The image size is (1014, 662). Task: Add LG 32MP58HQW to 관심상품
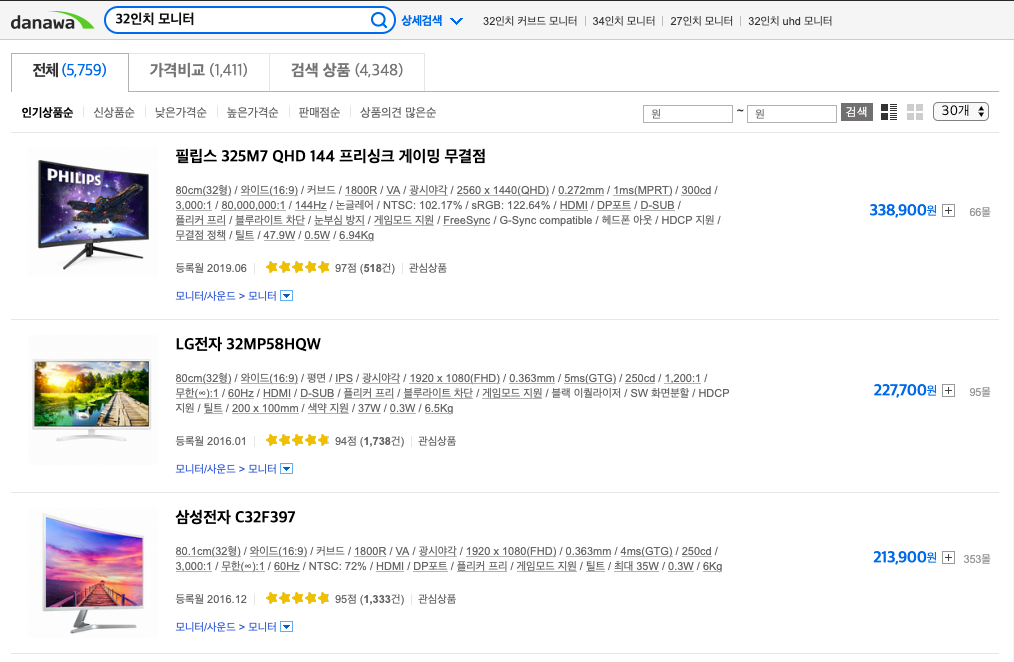coord(437,441)
